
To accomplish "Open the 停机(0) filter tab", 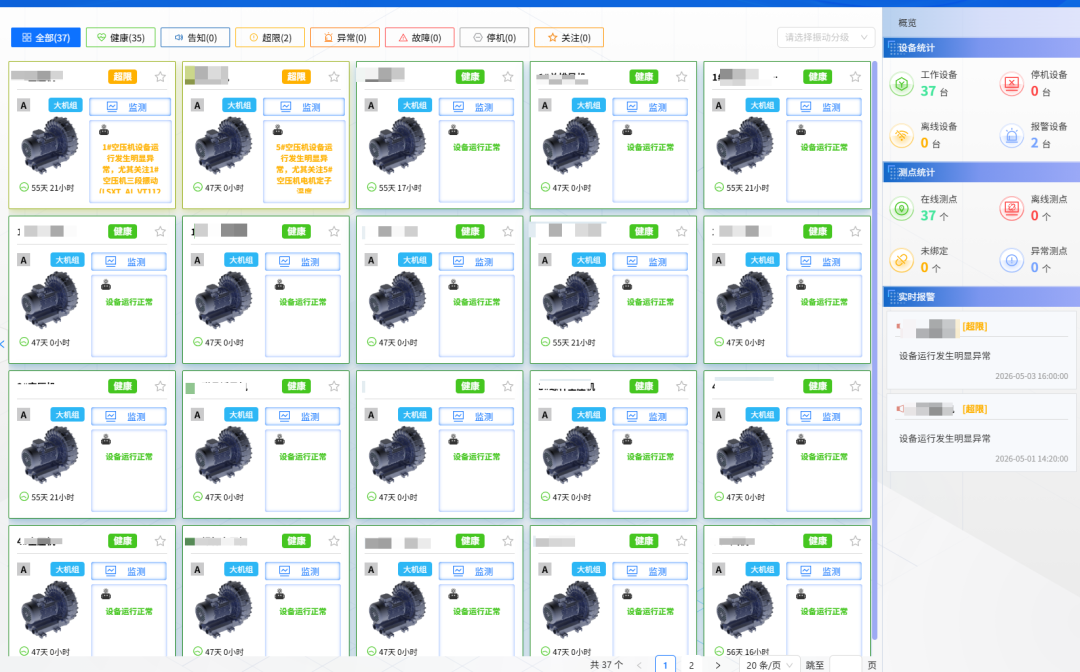I will click(494, 37).
